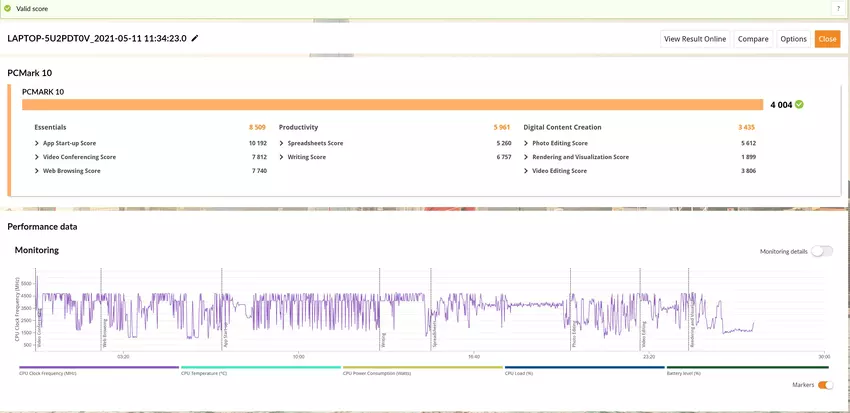Expand the Web Browsing Score row
Image resolution: width=850 pixels, height=413 pixels.
coord(37,171)
